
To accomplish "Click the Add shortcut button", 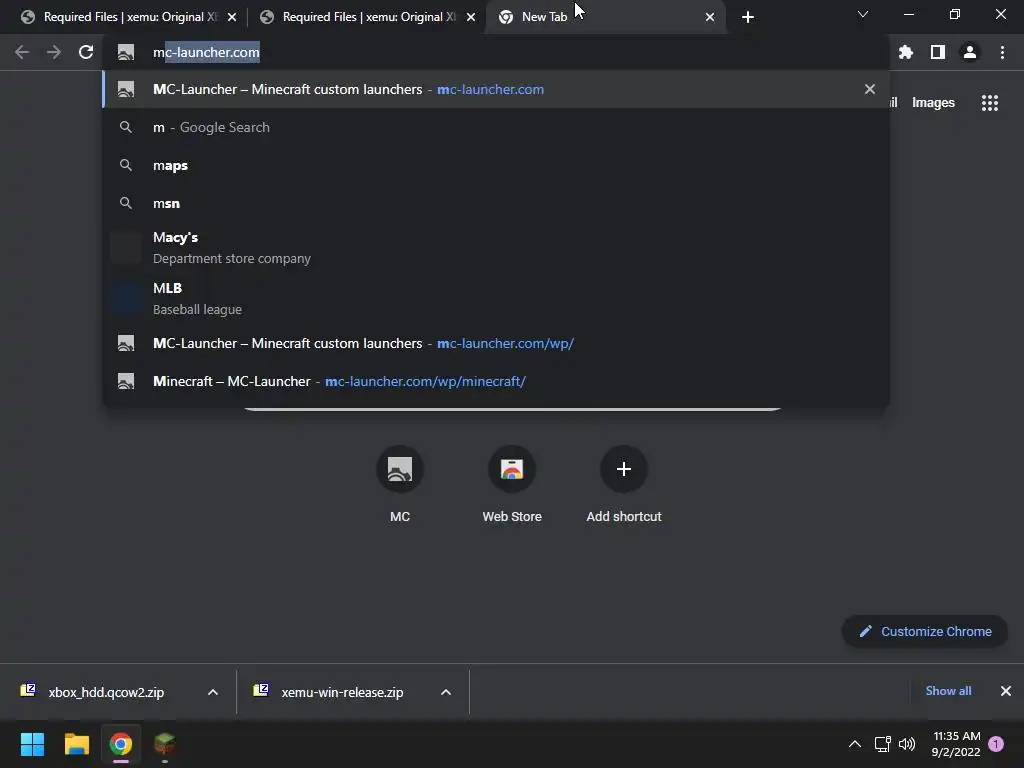I will (624, 485).
